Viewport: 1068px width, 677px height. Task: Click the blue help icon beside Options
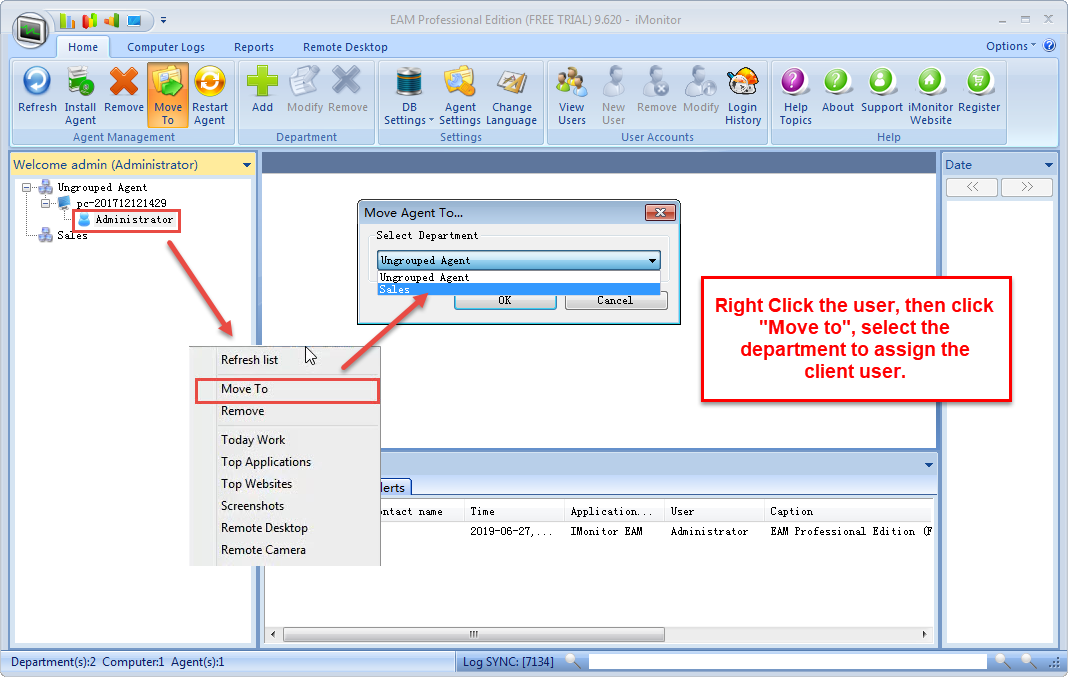1050,46
